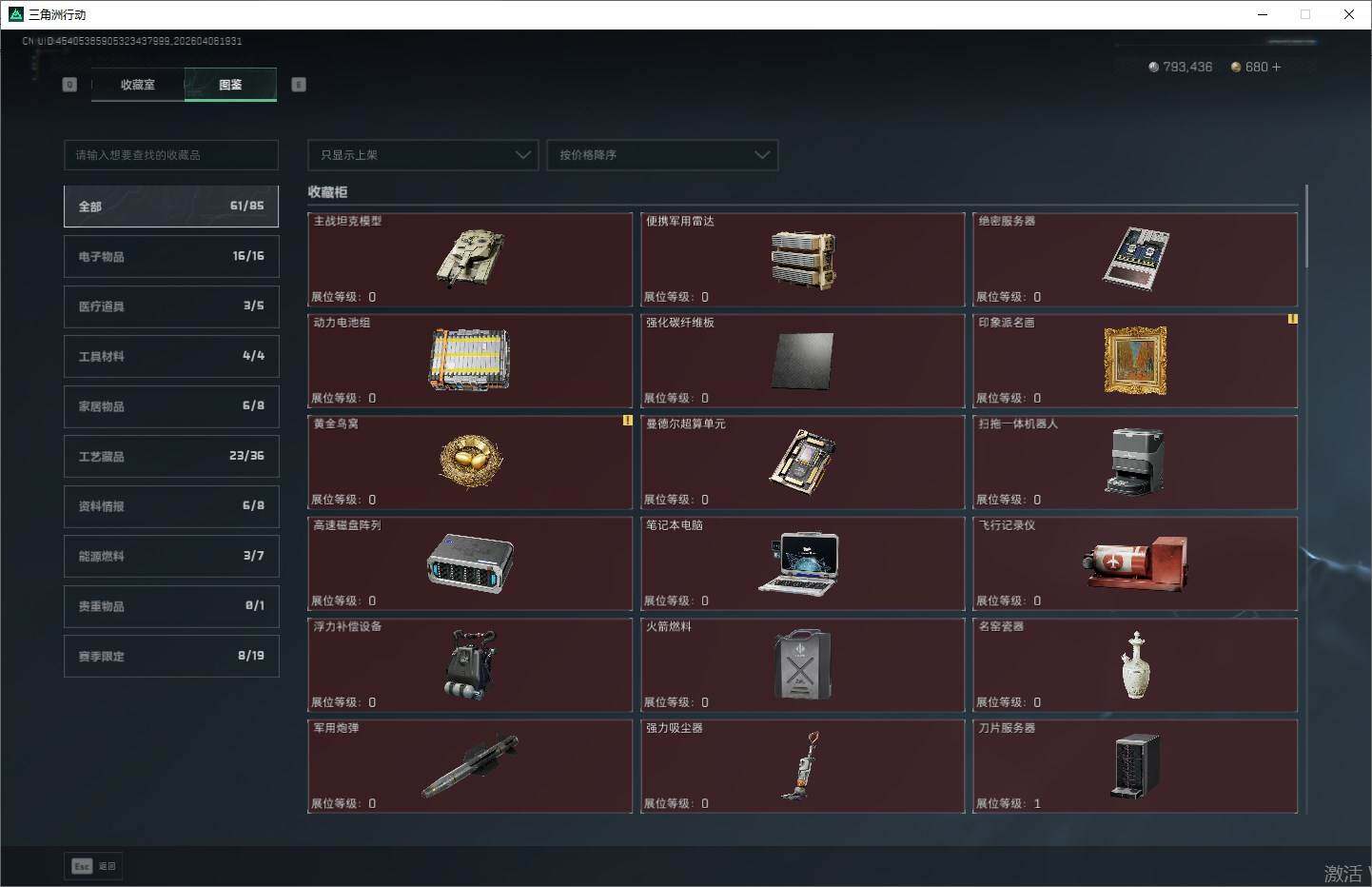
Task: Click the collectible search input field
Action: coord(171,155)
